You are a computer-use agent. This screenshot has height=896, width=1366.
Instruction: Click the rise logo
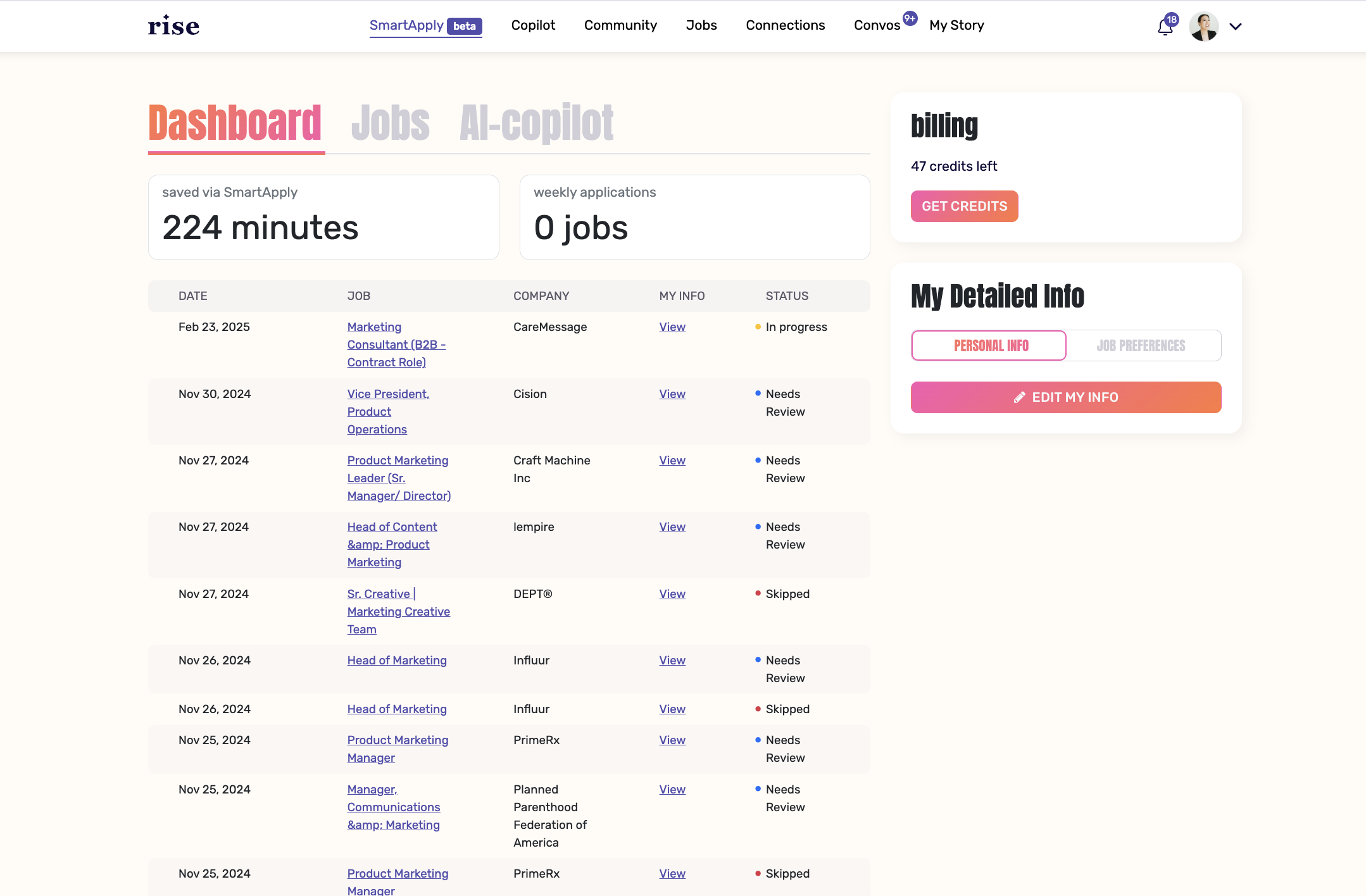[173, 25]
